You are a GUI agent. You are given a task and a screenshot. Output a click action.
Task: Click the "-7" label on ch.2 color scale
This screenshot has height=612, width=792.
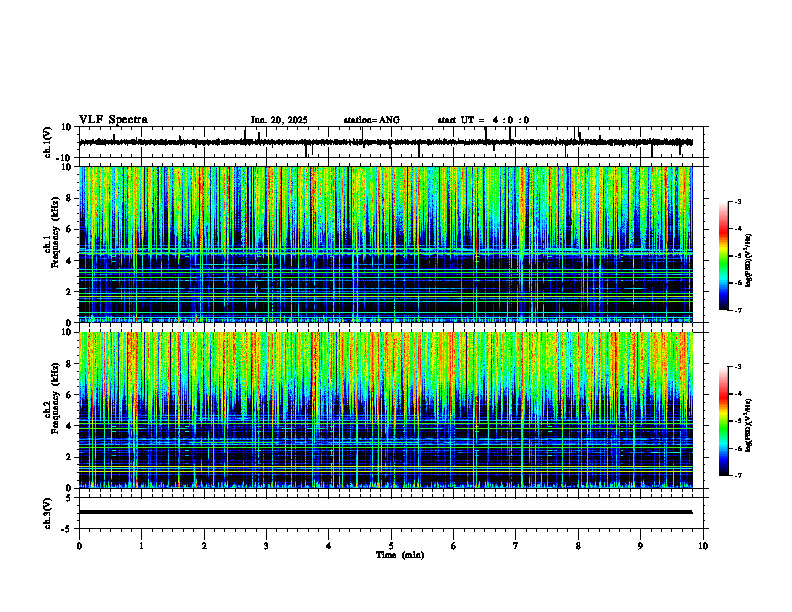[737, 475]
